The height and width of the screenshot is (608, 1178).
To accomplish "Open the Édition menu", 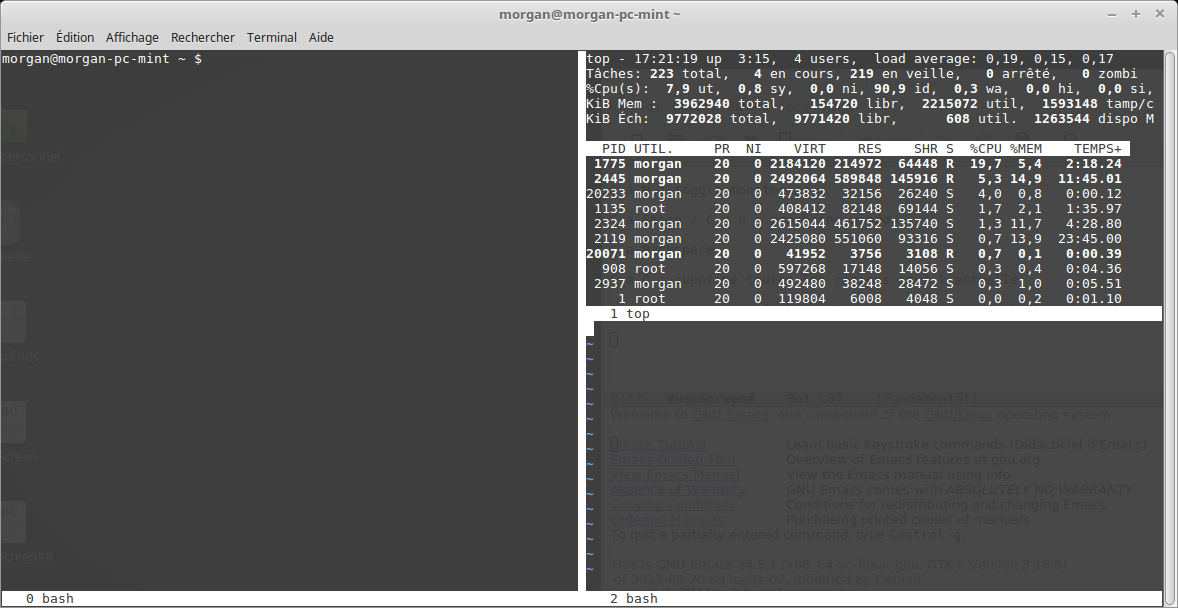I will point(75,37).
